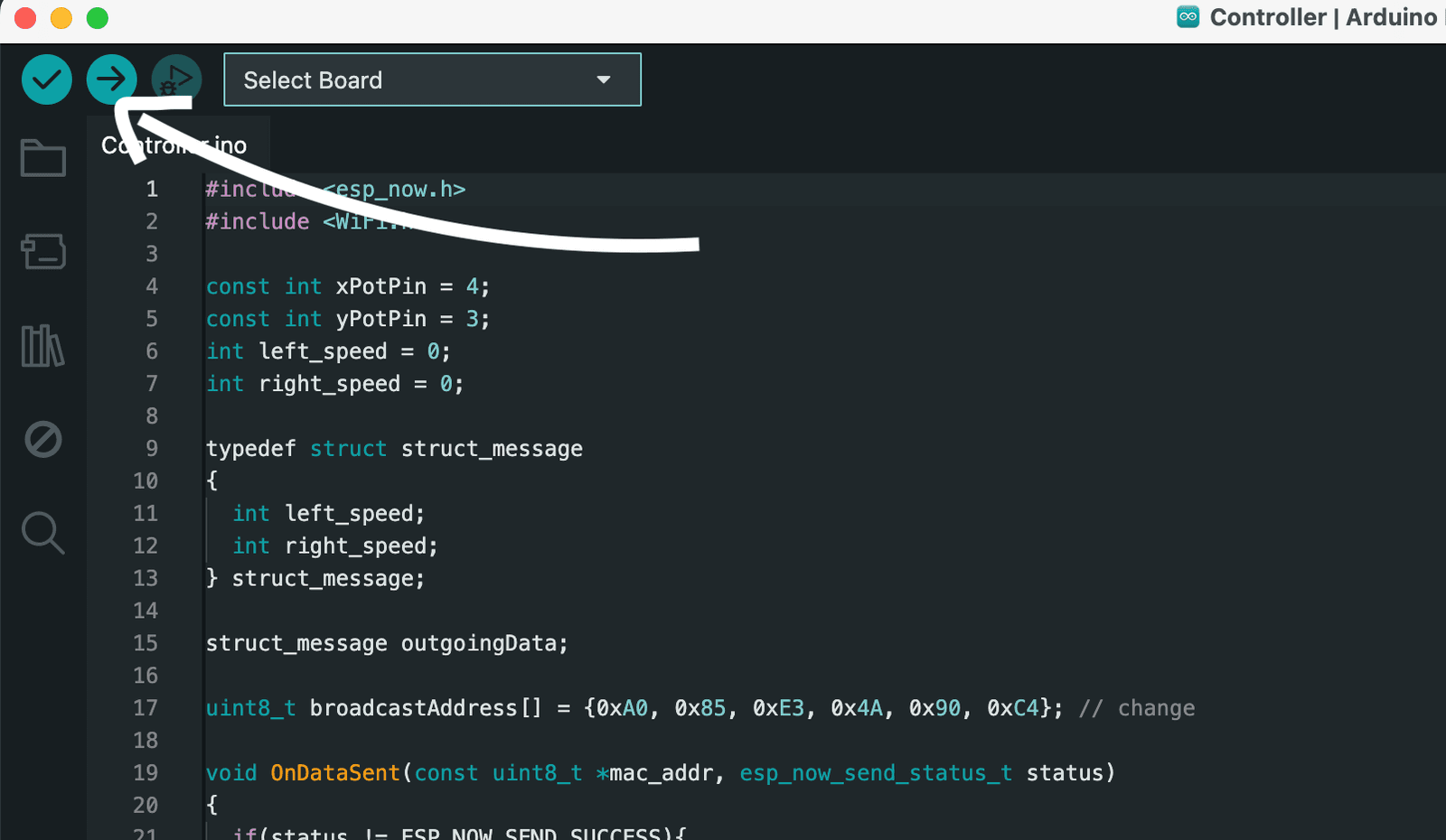Image resolution: width=1446 pixels, height=840 pixels.
Task: Open the Boards Manager sidebar icon
Action: click(x=43, y=251)
